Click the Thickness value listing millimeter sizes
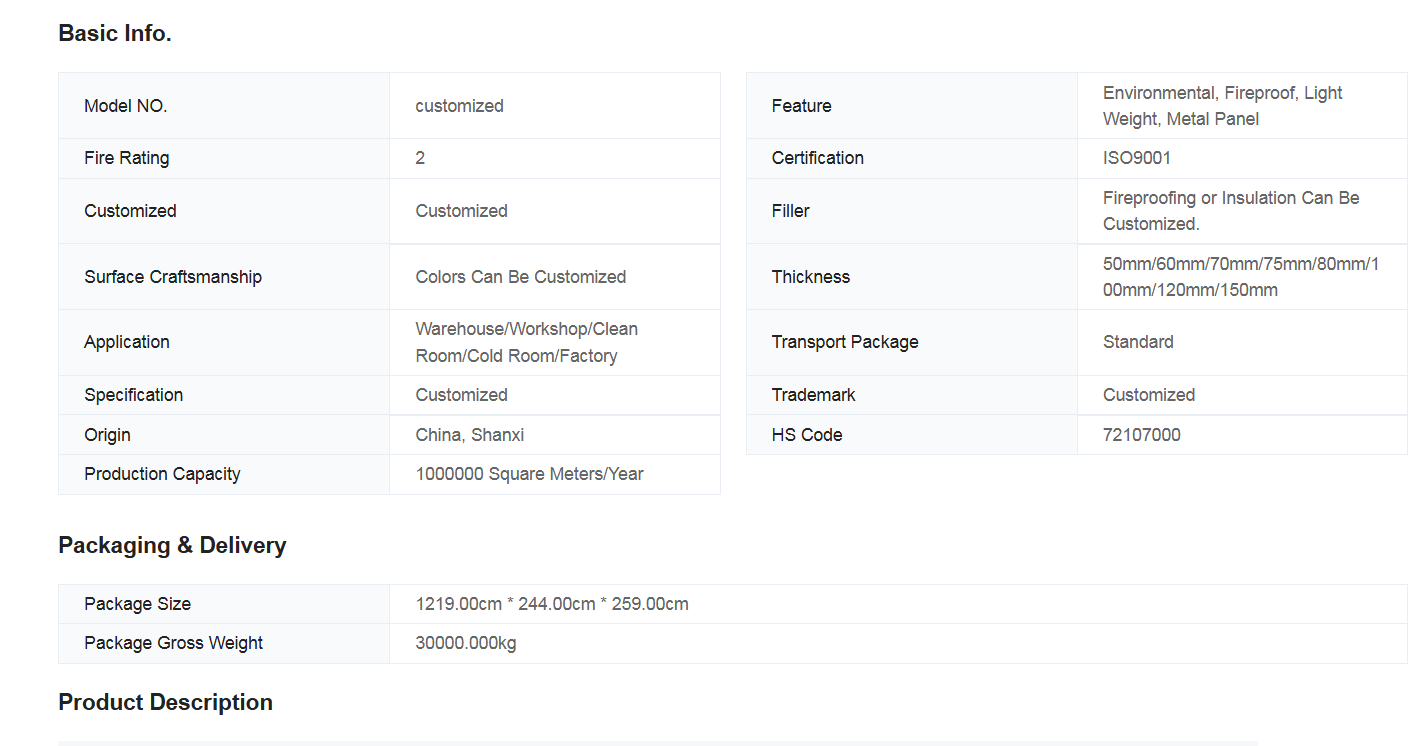Screen dimensions: 1415x746 (x=1241, y=277)
